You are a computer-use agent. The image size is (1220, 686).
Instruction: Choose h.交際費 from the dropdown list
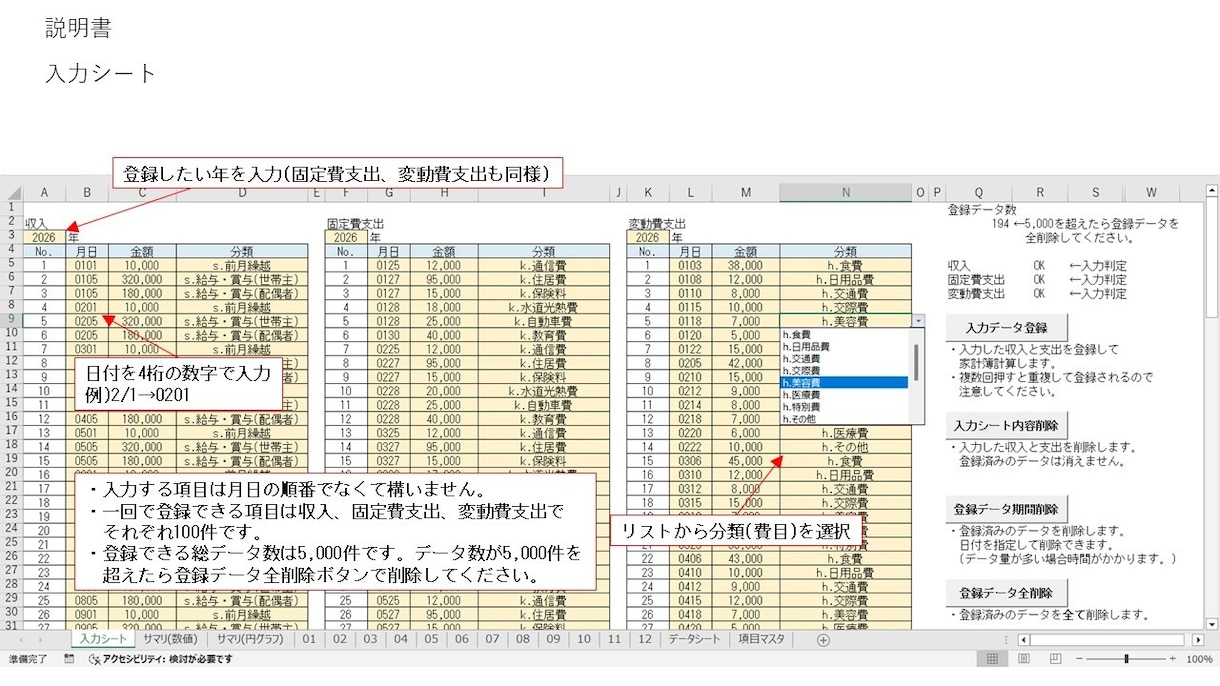point(843,370)
